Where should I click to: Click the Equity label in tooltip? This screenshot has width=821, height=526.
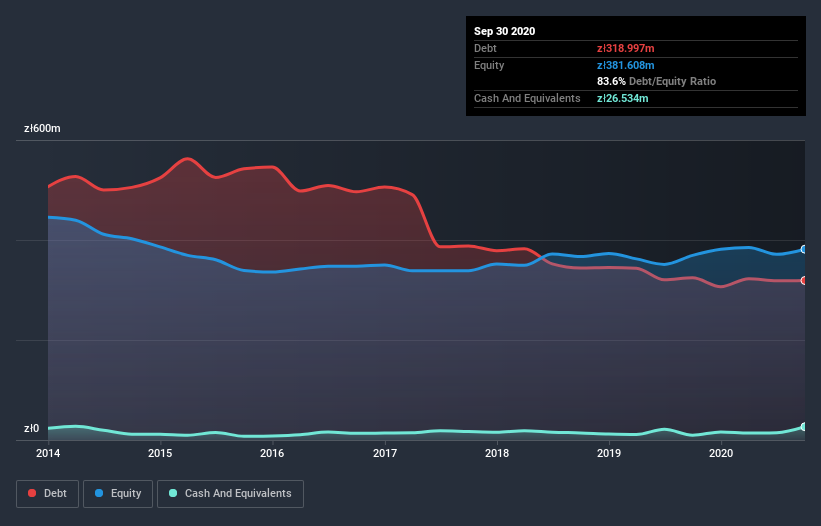coord(489,65)
